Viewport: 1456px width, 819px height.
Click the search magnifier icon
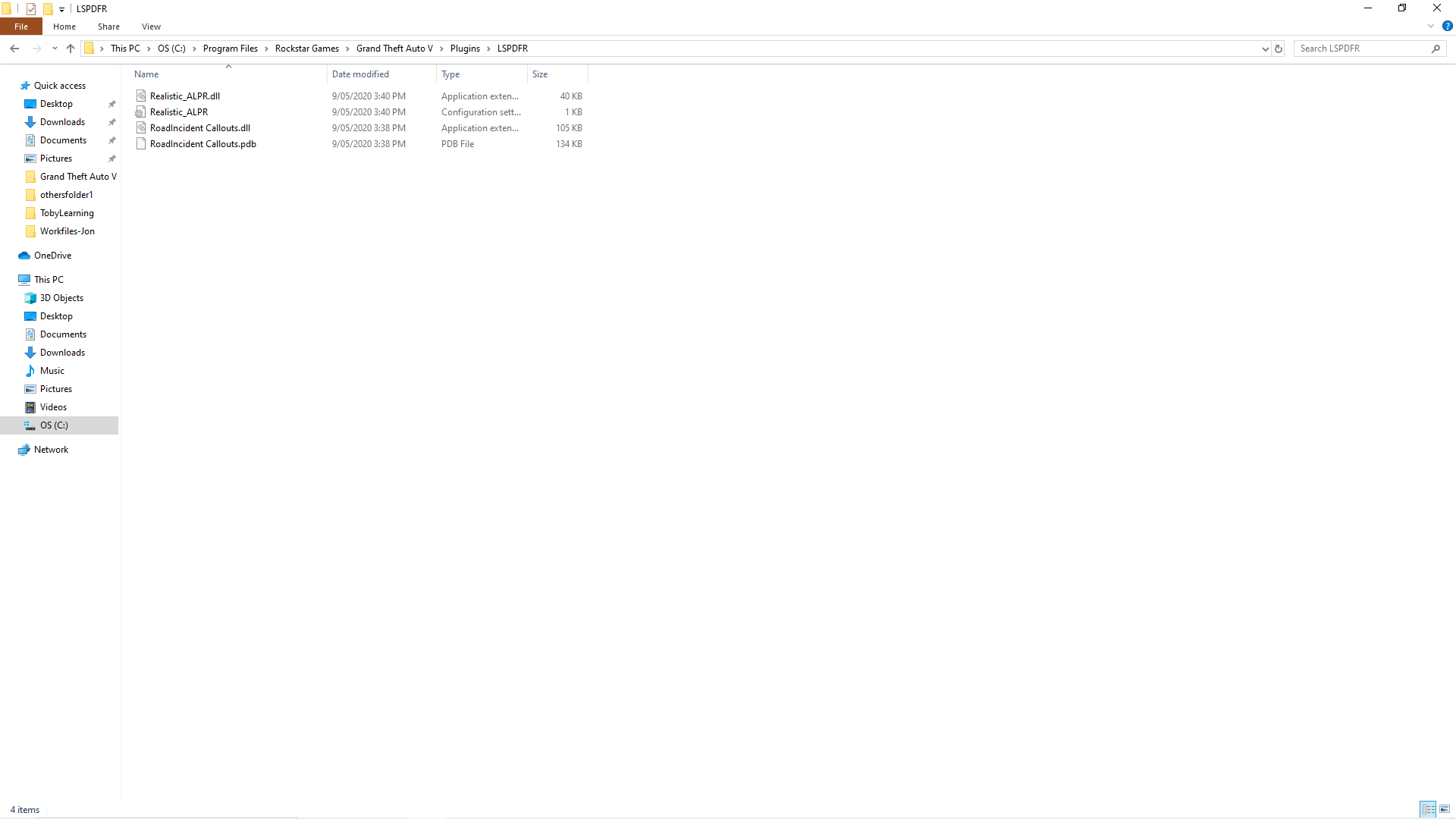(1436, 49)
